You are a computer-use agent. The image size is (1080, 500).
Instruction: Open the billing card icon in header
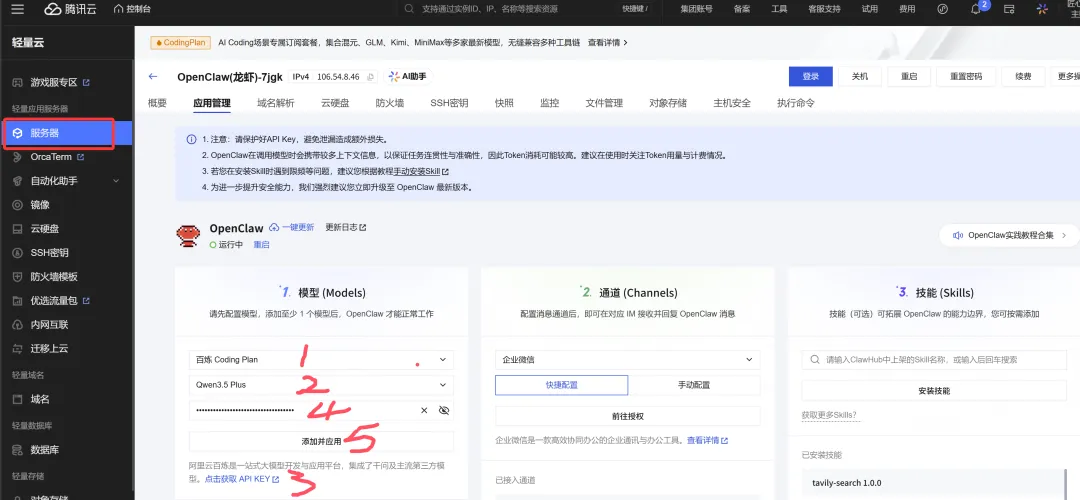(x=1009, y=9)
